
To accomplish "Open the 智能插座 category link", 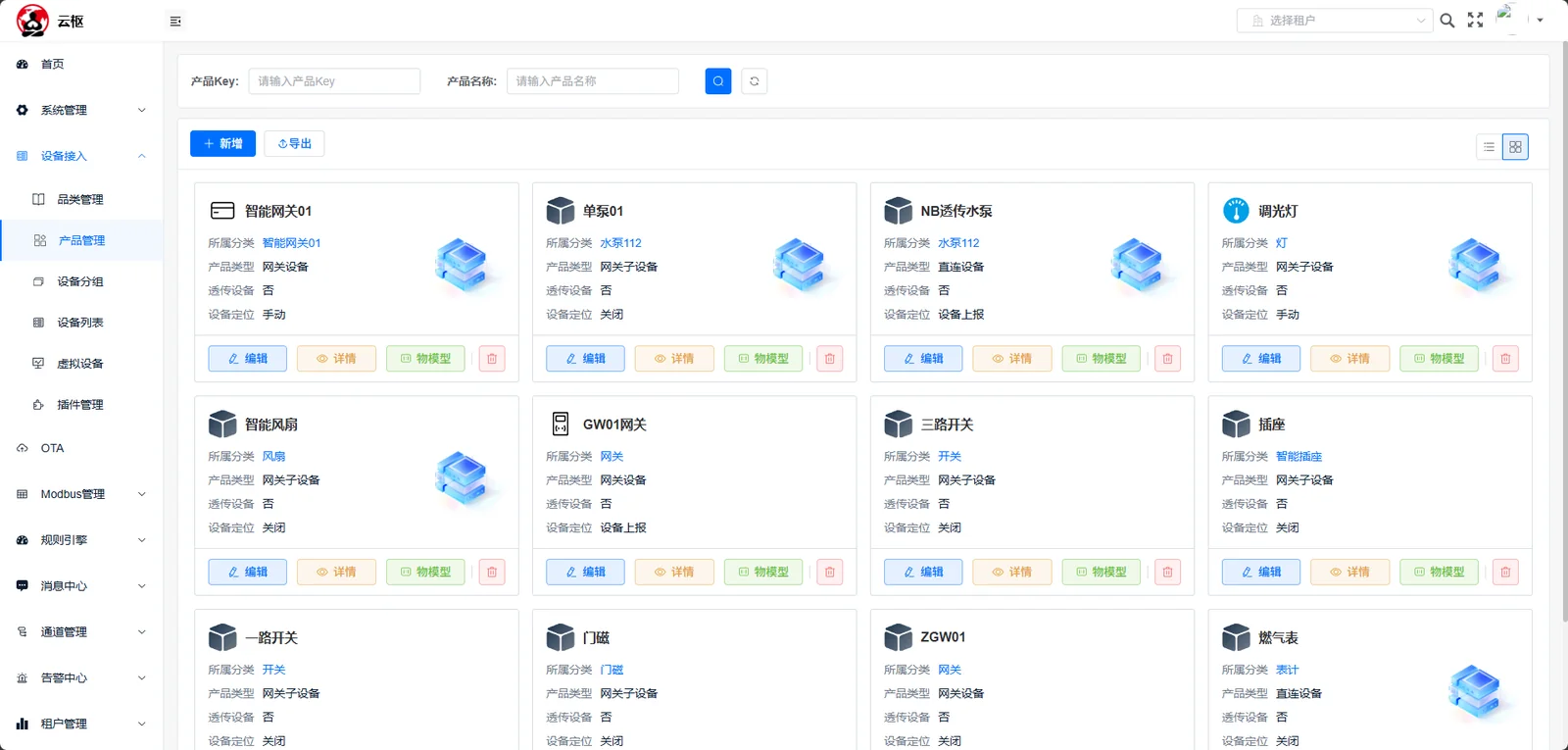I will (x=1298, y=457).
